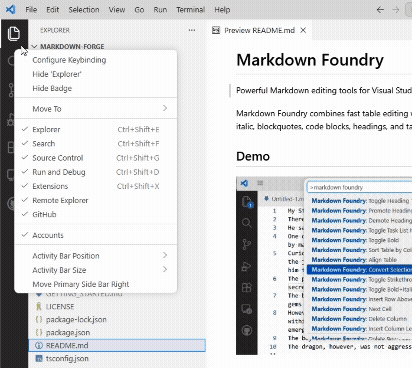Select README.md in the explorer
The height and width of the screenshot is (368, 412).
point(117,345)
